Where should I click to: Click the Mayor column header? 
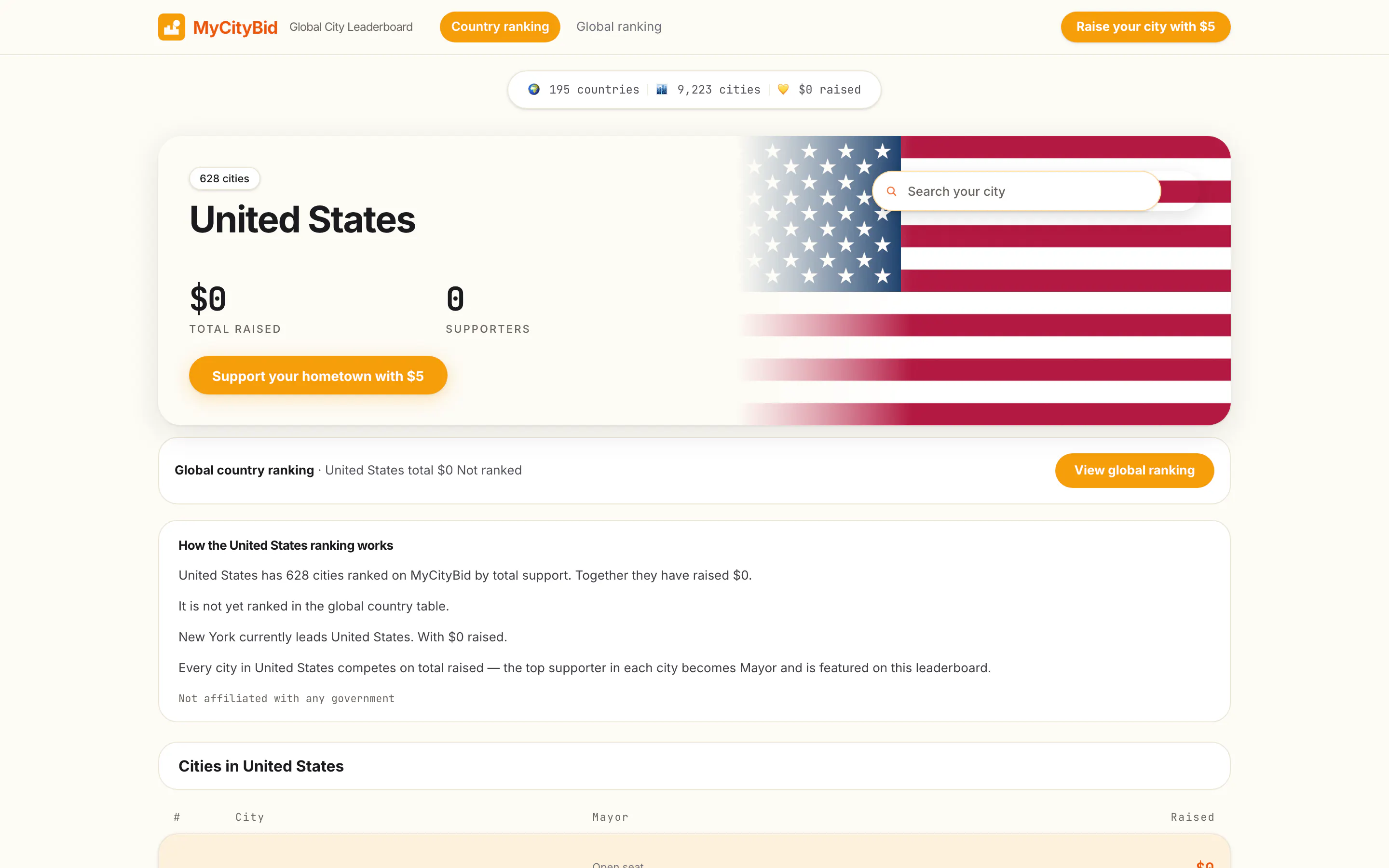[610, 817]
